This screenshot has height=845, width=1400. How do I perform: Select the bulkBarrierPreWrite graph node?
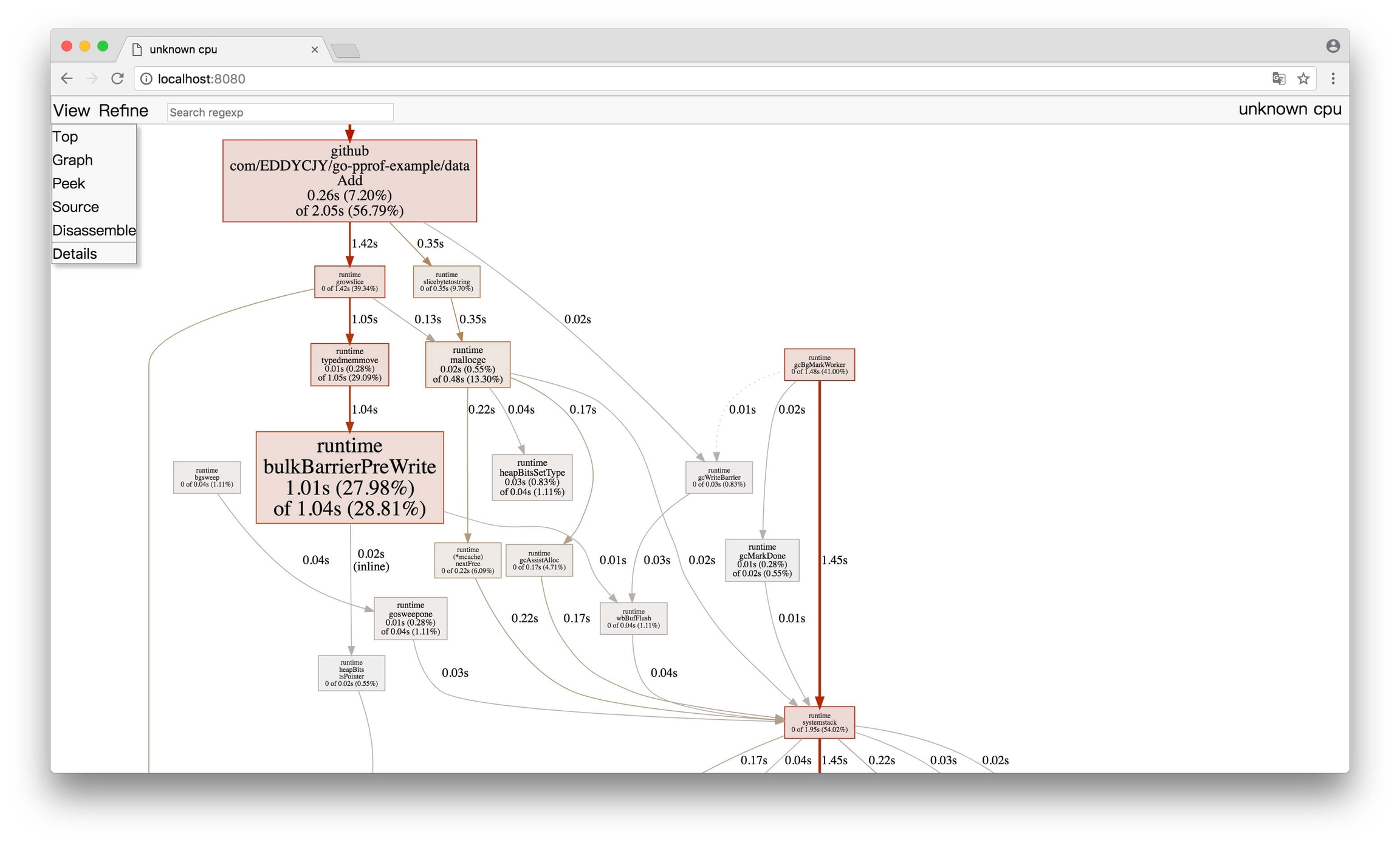coord(349,477)
